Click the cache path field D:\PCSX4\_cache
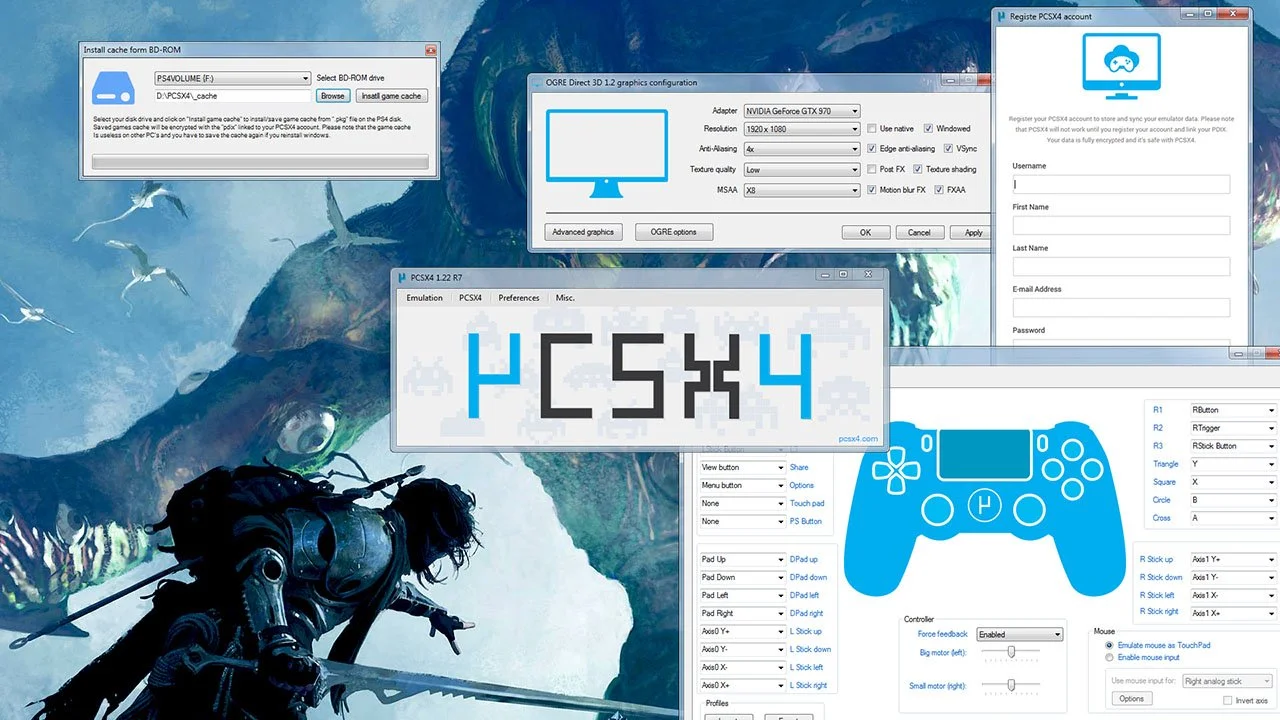Screen dimensions: 1280x720 pyautogui.click(x=232, y=96)
